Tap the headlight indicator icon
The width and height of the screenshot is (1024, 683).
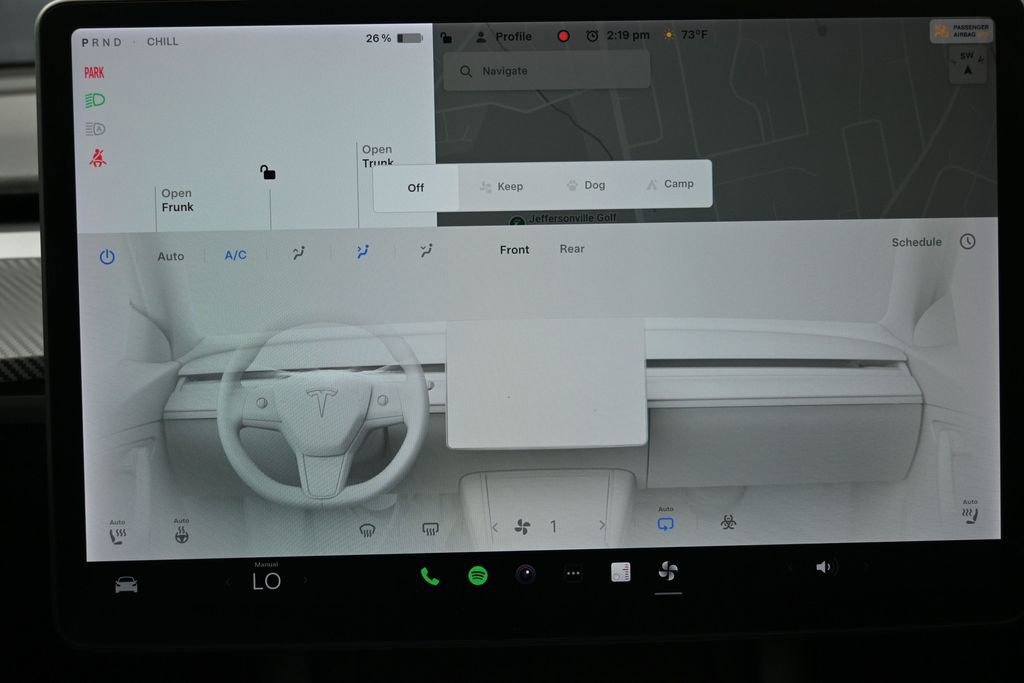pos(95,100)
